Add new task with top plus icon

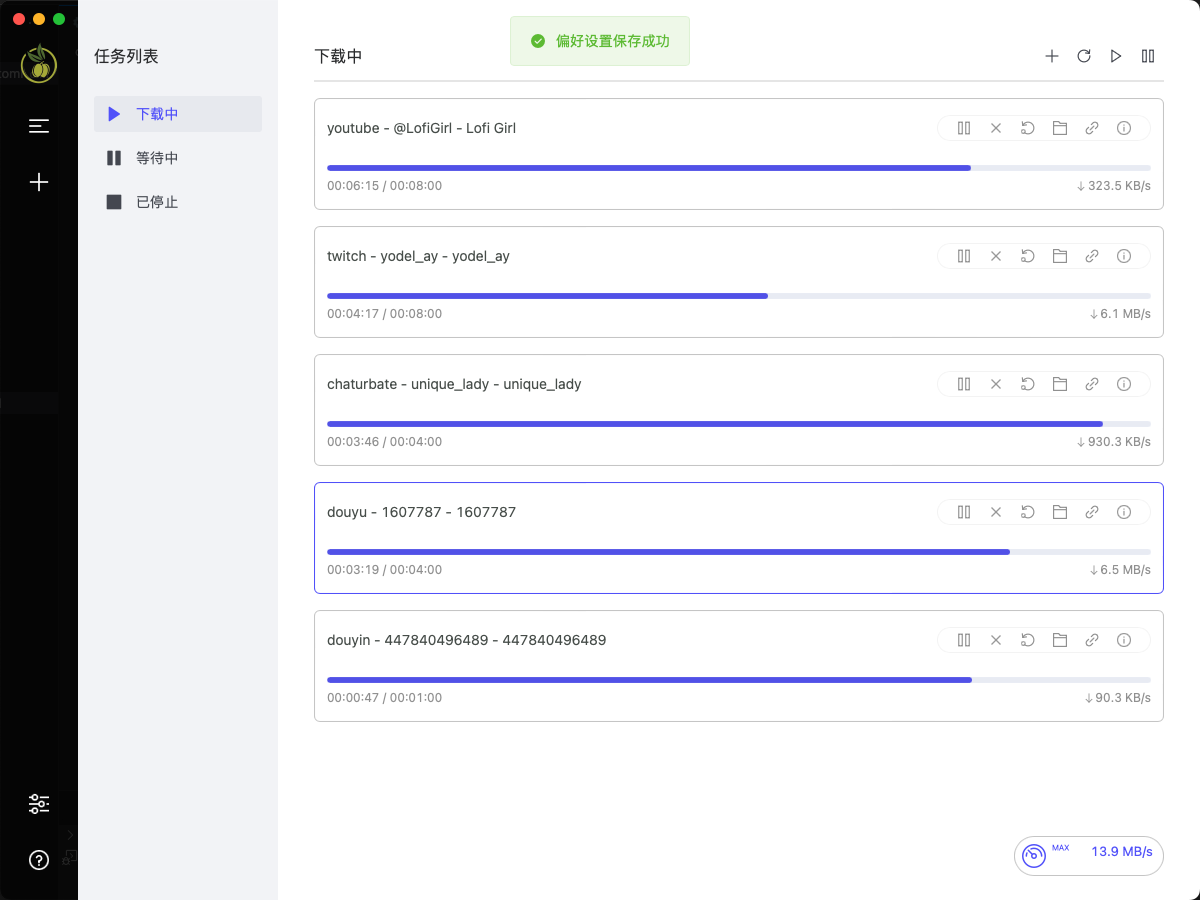point(1052,56)
